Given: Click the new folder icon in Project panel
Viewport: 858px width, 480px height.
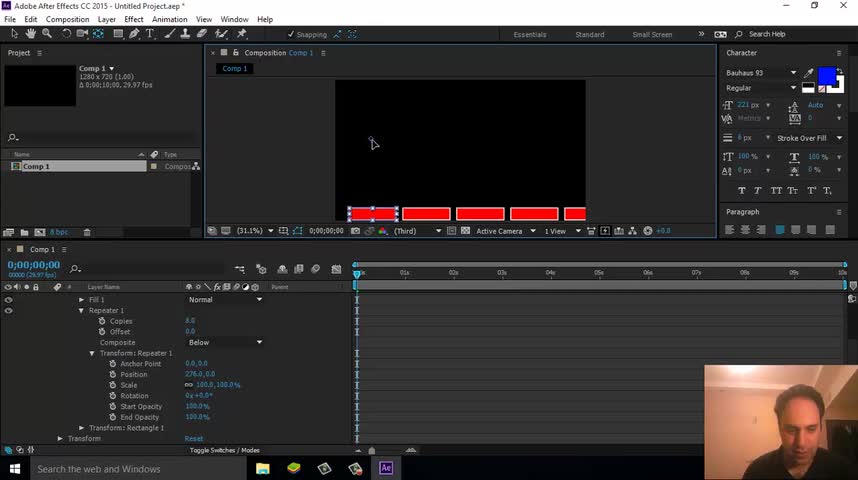Looking at the screenshot, I should 24,232.
